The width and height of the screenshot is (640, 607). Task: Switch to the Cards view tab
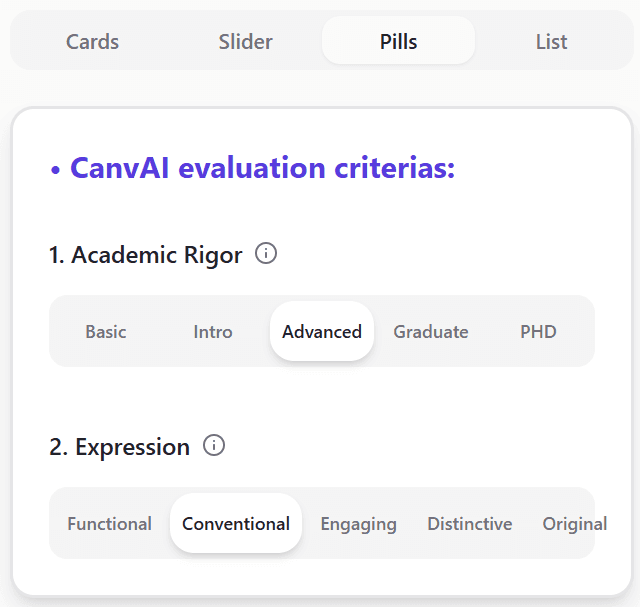[92, 42]
